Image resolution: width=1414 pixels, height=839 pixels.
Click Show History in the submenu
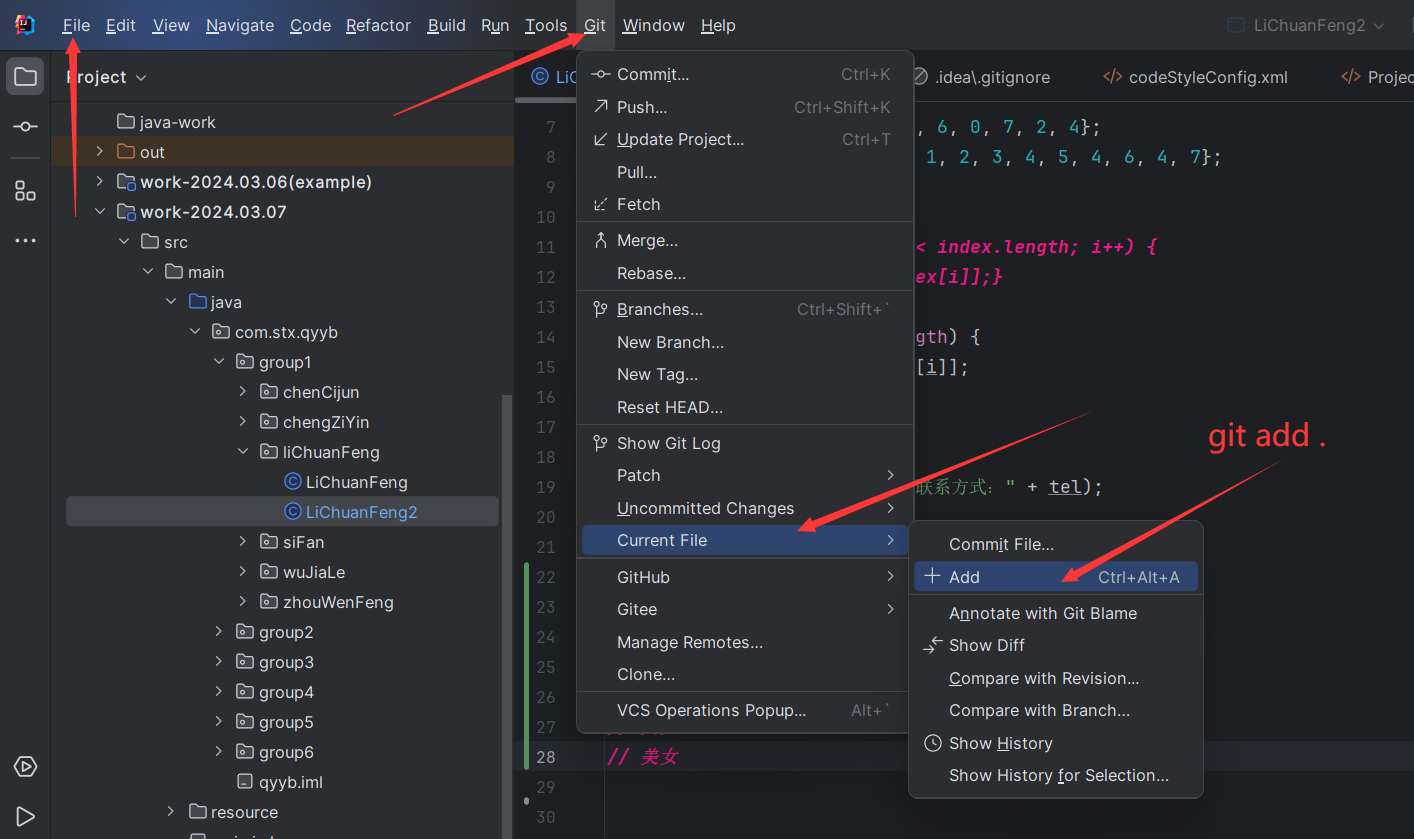1055,743
